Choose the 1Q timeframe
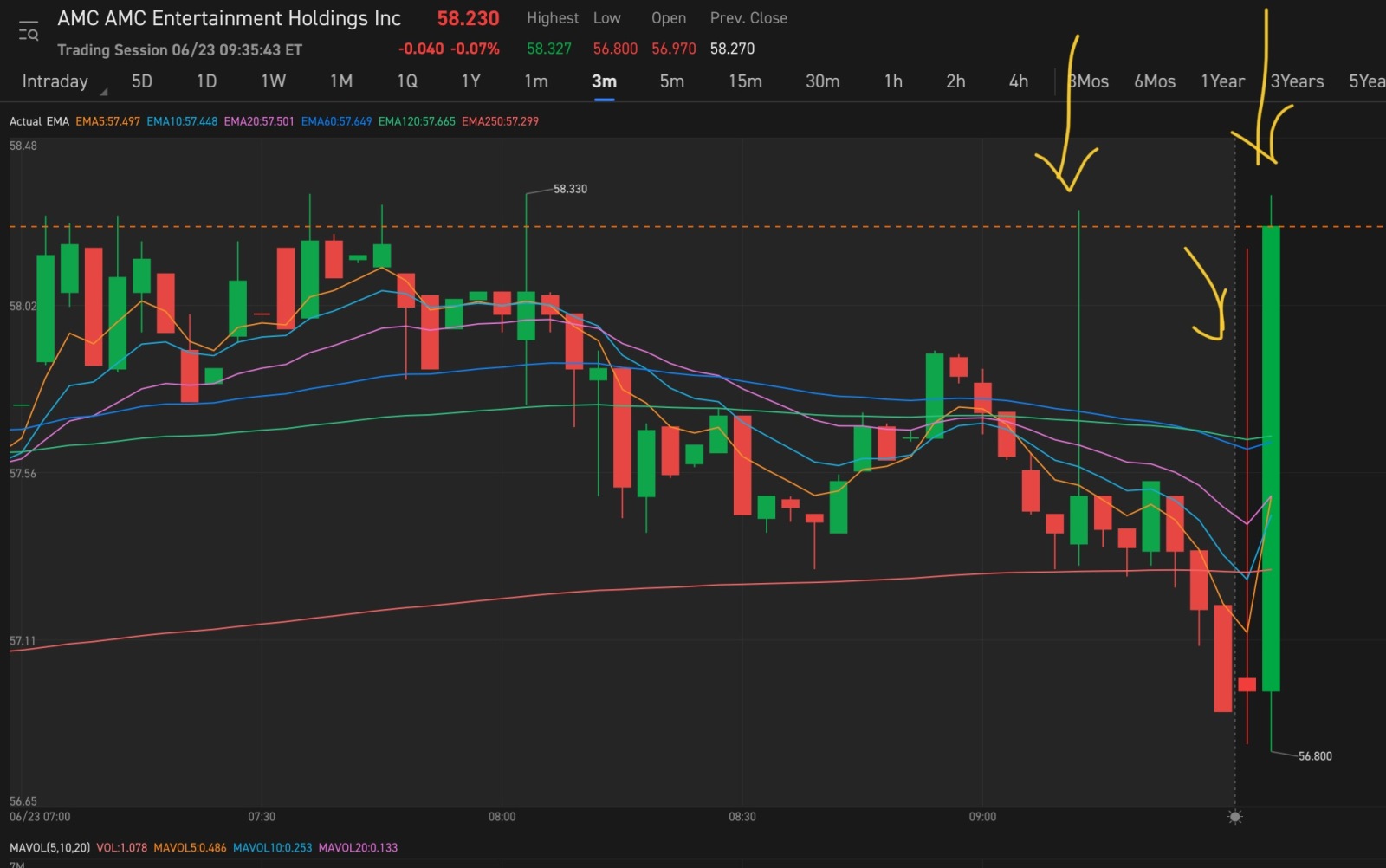 point(407,81)
